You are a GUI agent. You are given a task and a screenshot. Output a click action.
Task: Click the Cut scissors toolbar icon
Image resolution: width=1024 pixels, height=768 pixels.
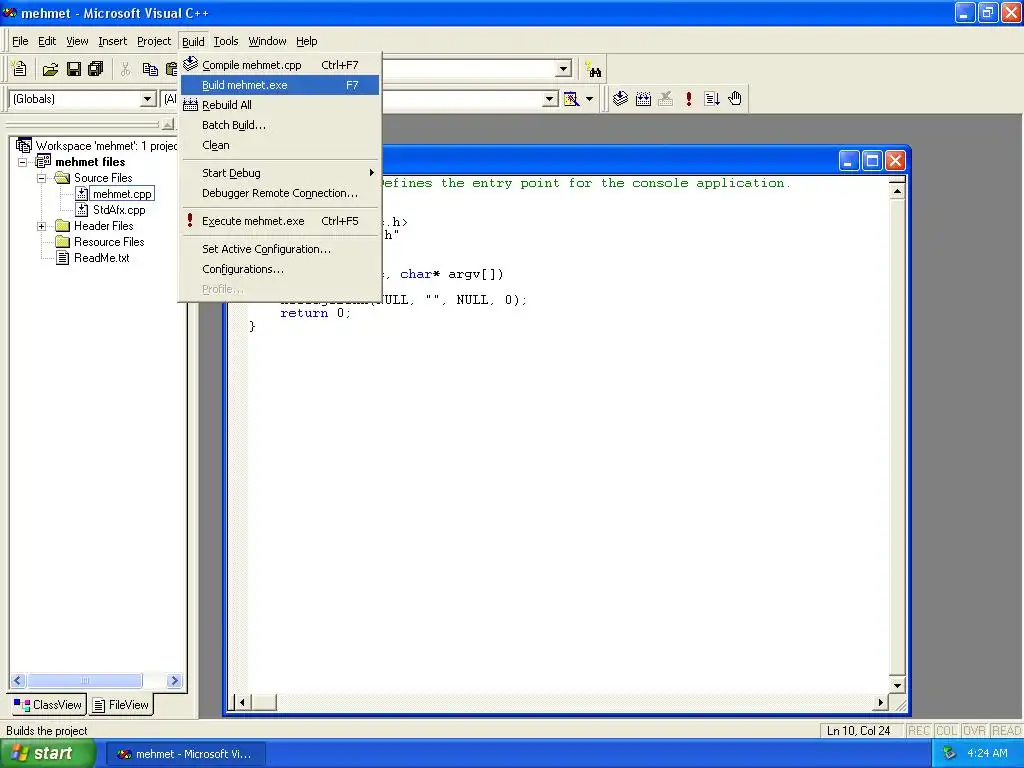pos(125,69)
